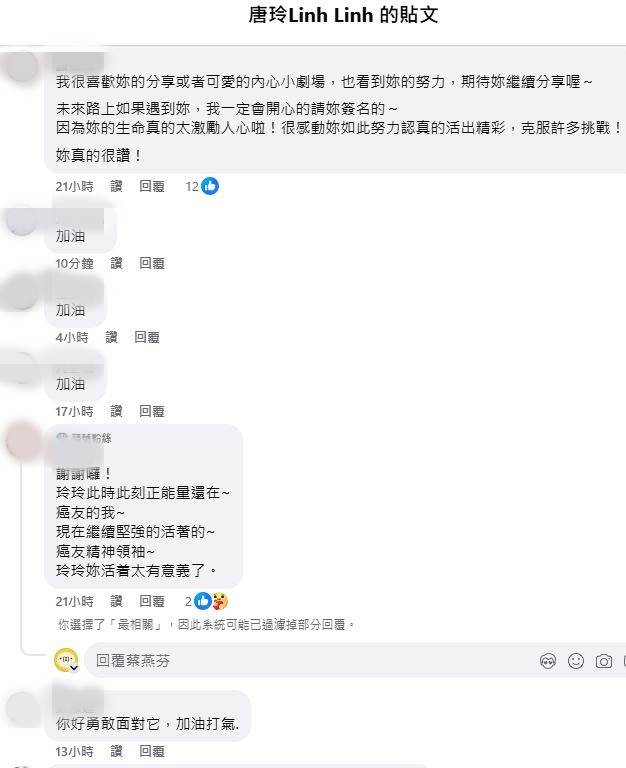Open the 21小時 timestamp of first comment
This screenshot has height=768, width=626.
[74, 186]
